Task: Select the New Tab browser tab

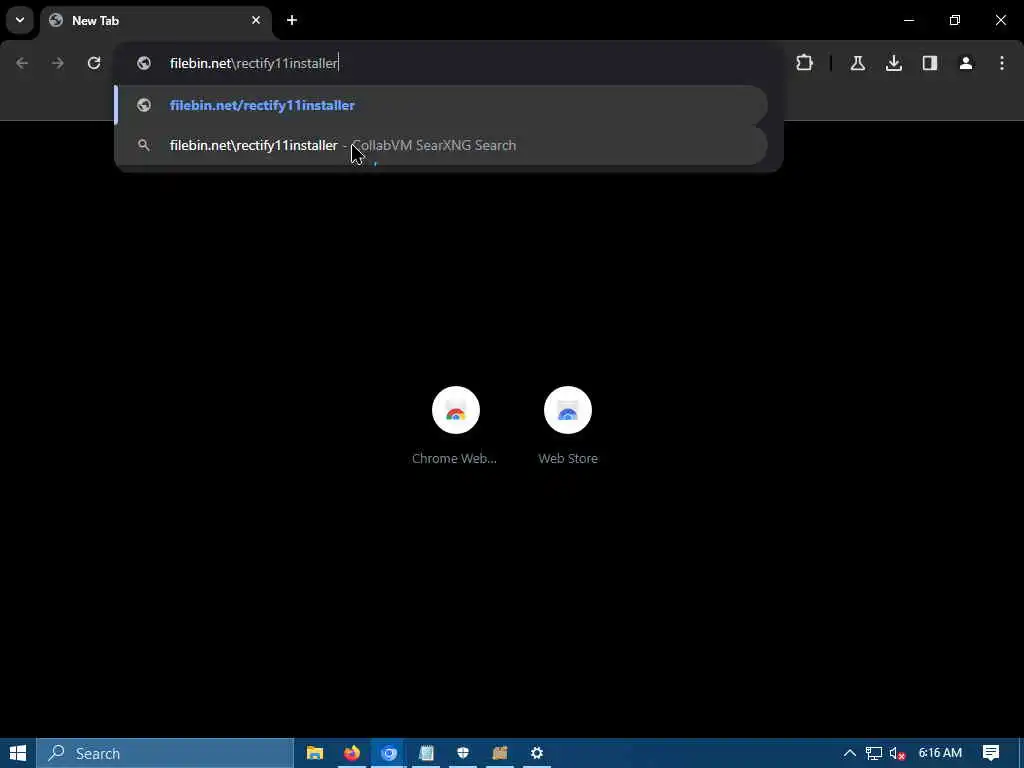Action: tap(155, 21)
